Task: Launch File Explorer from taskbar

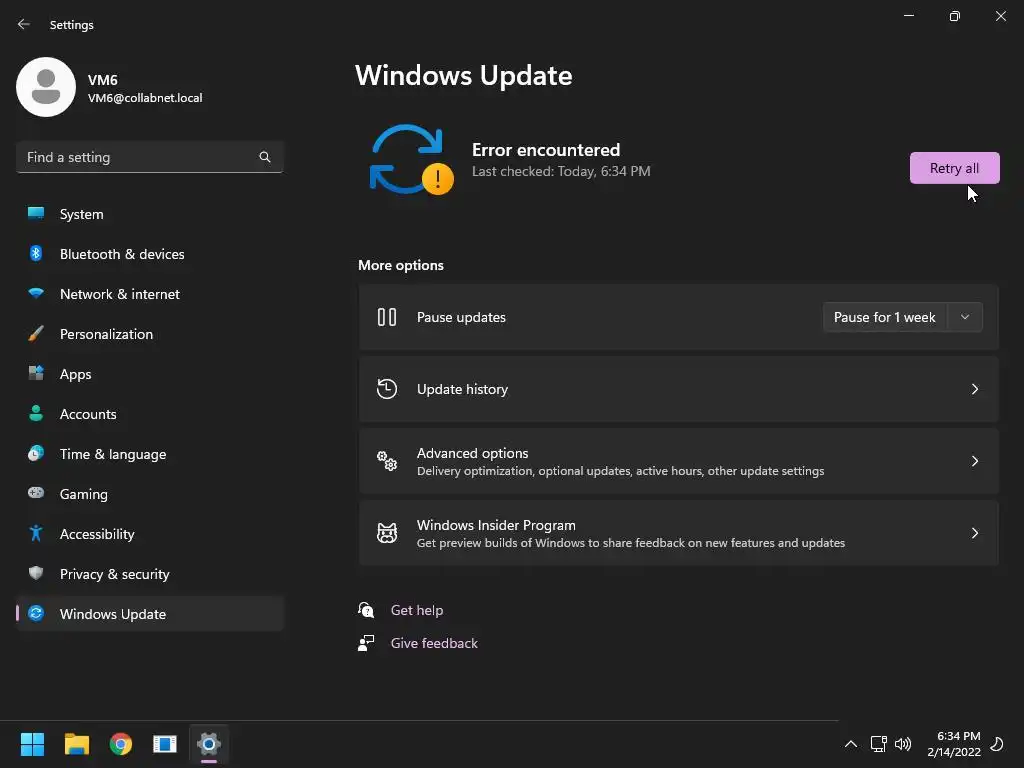Action: [76, 744]
